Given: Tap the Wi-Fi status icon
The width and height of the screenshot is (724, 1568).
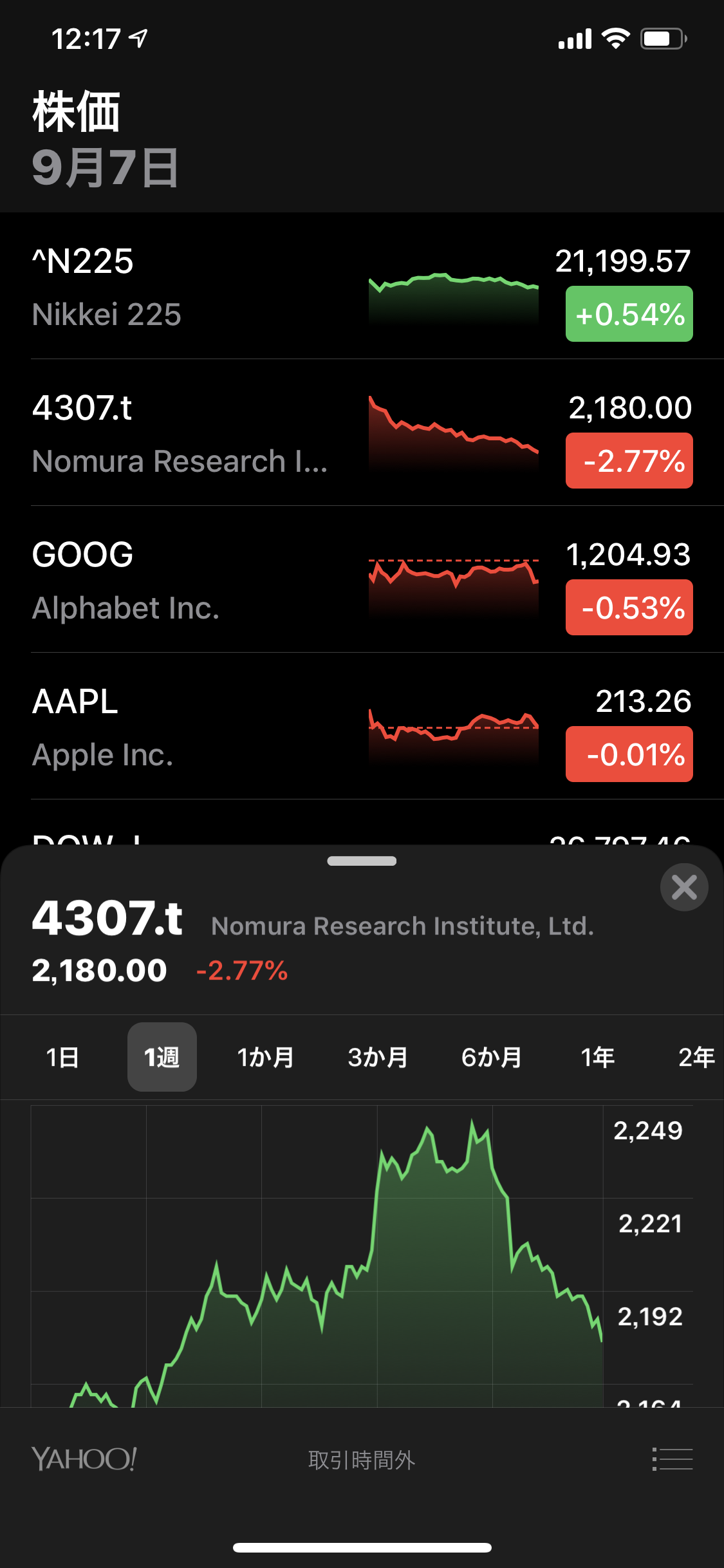Looking at the screenshot, I should pos(616,39).
